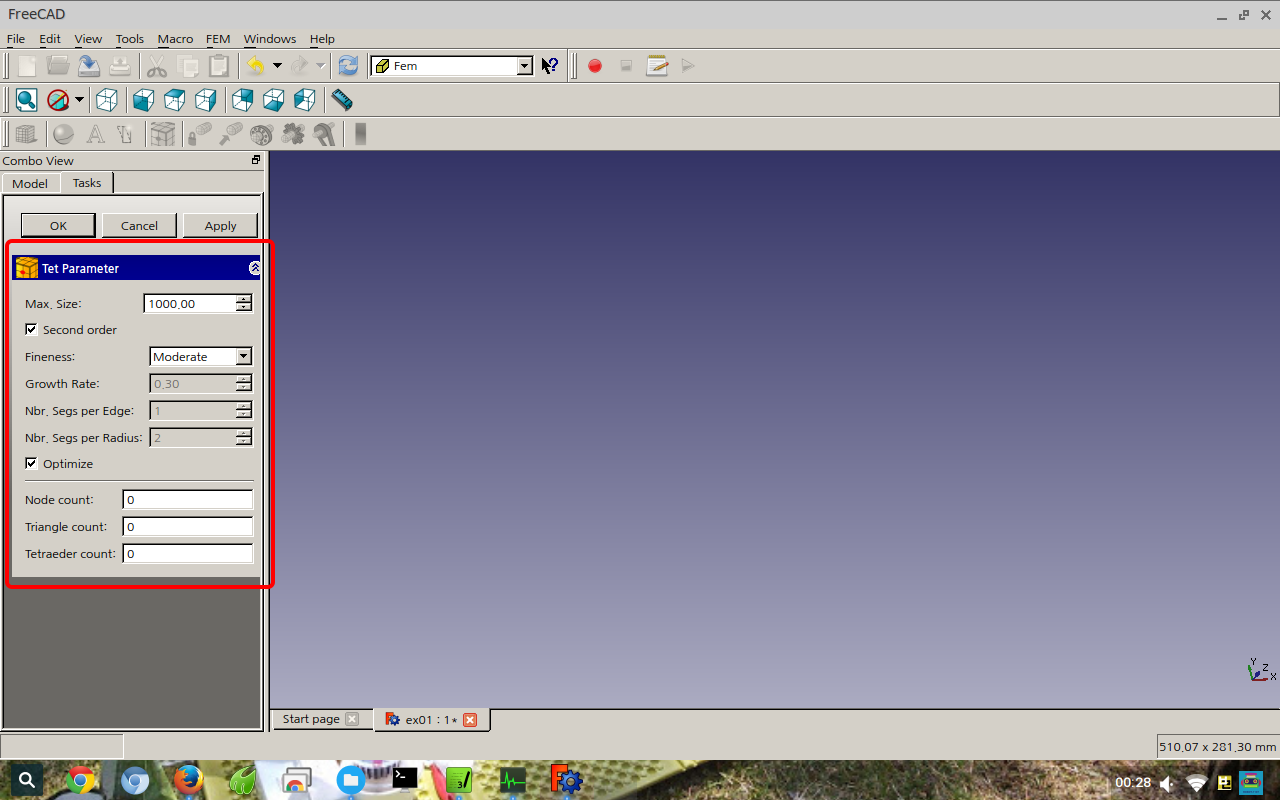Click OK to confirm Tet Parameters

click(57, 225)
